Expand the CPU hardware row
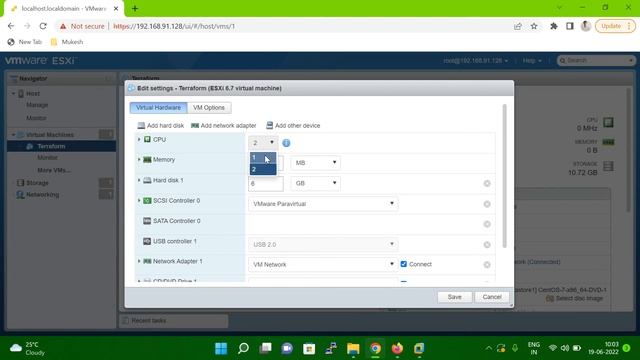The image size is (640, 360). (139, 140)
